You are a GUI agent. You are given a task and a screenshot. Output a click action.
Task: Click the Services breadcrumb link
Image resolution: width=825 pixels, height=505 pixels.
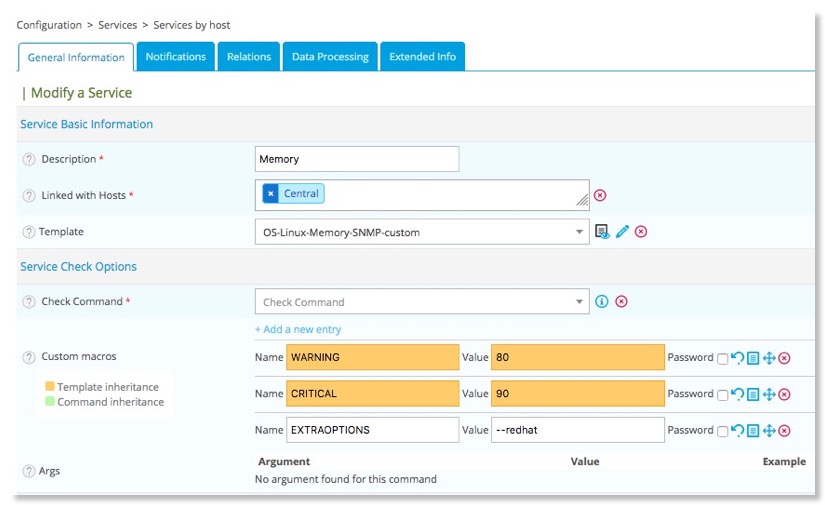118,25
